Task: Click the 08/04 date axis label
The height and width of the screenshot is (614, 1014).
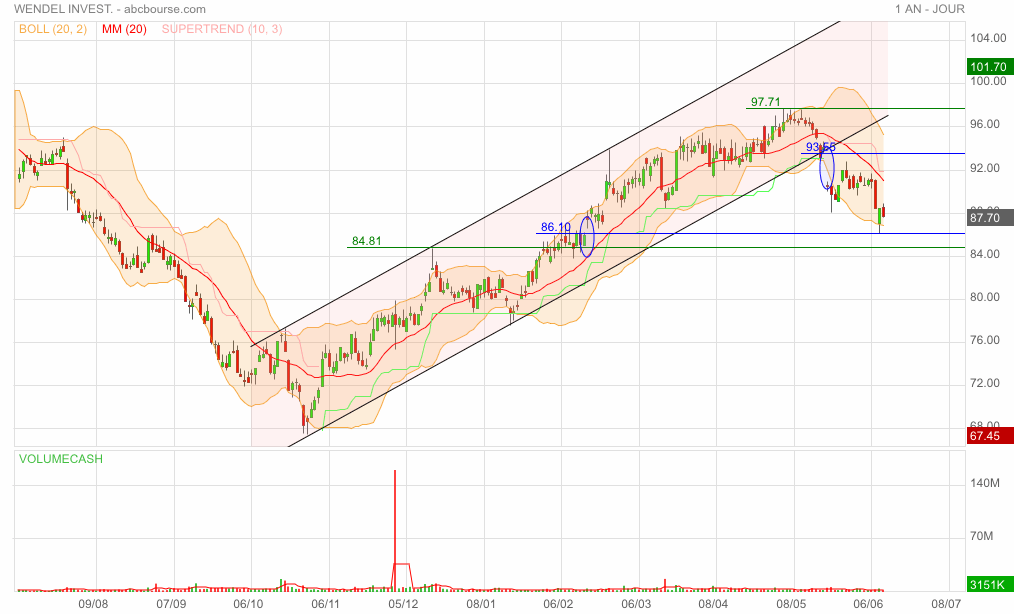Action: point(713,604)
